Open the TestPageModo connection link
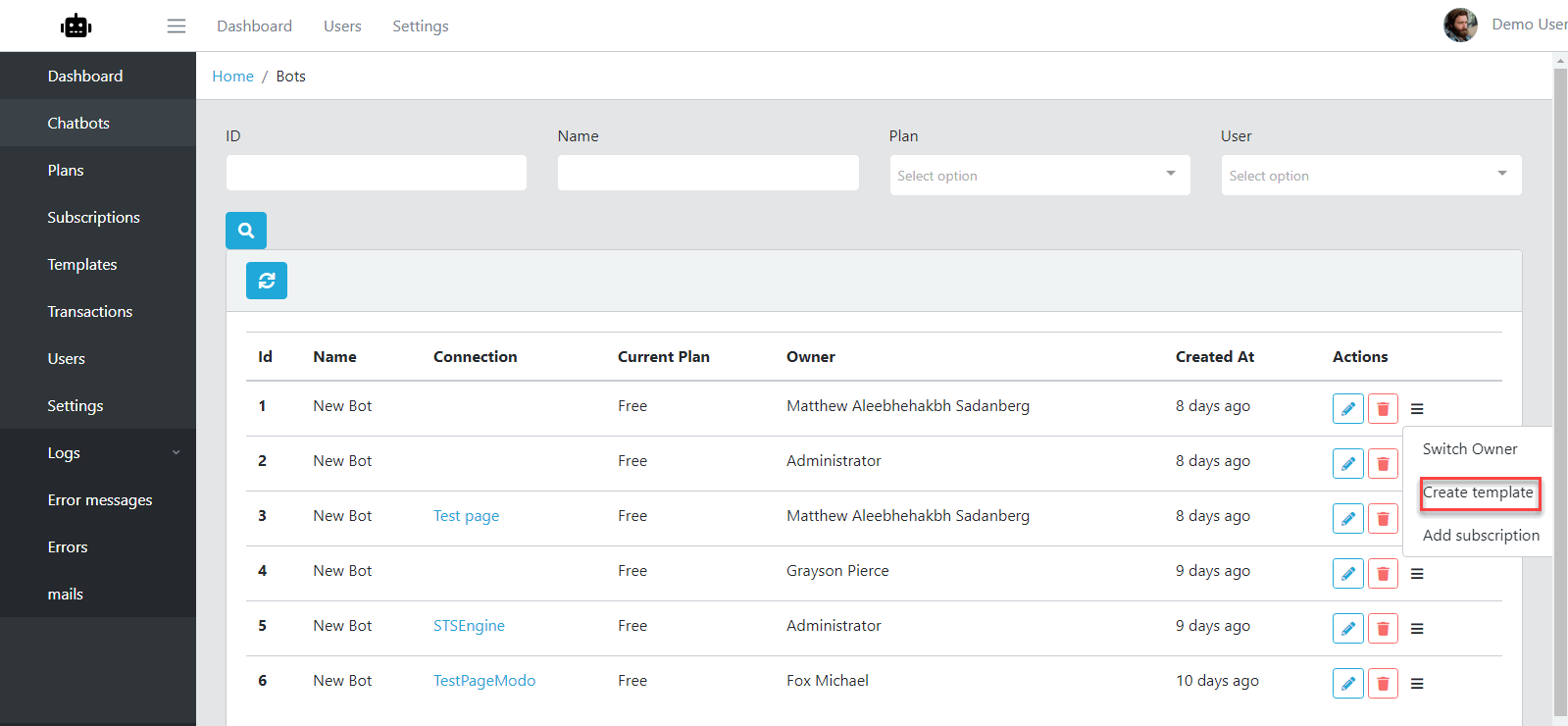Image resolution: width=1568 pixels, height=726 pixels. [484, 681]
